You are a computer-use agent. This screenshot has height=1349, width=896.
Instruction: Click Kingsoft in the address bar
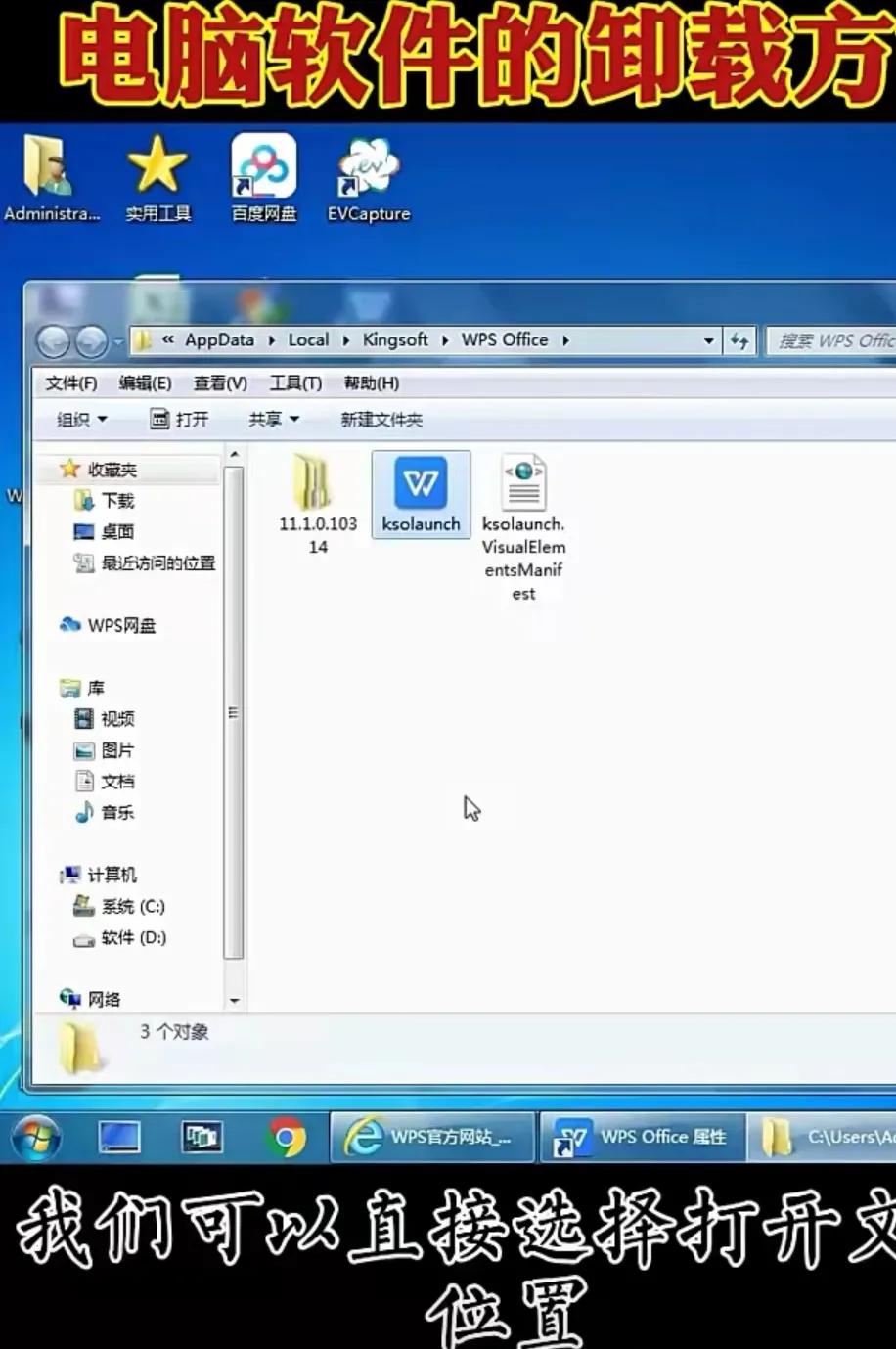point(395,340)
